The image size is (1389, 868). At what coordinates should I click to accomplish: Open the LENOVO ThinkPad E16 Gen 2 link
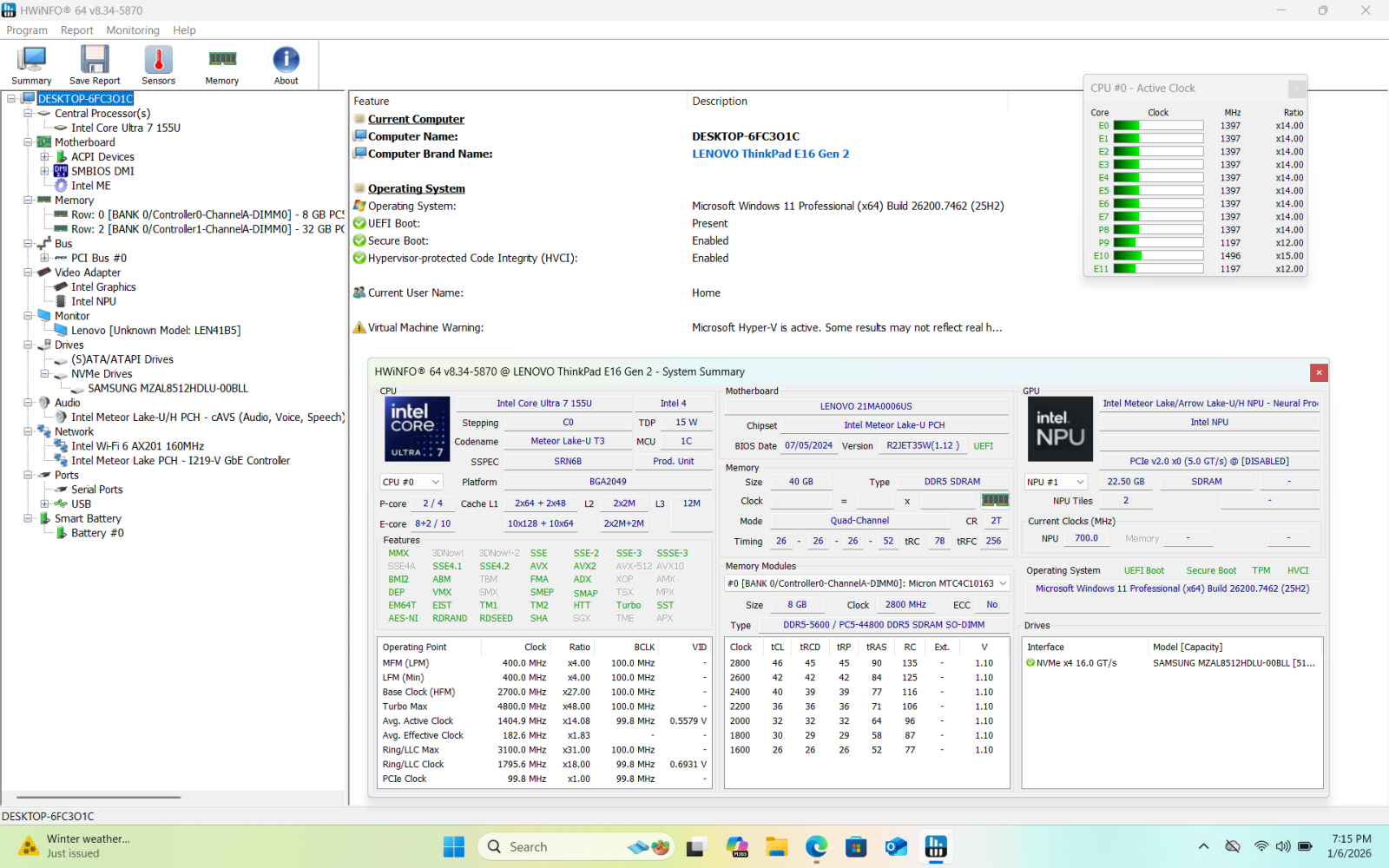coord(770,154)
